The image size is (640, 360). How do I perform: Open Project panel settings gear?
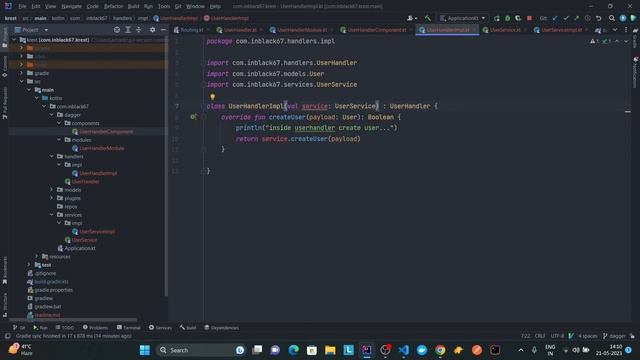coord(152,30)
